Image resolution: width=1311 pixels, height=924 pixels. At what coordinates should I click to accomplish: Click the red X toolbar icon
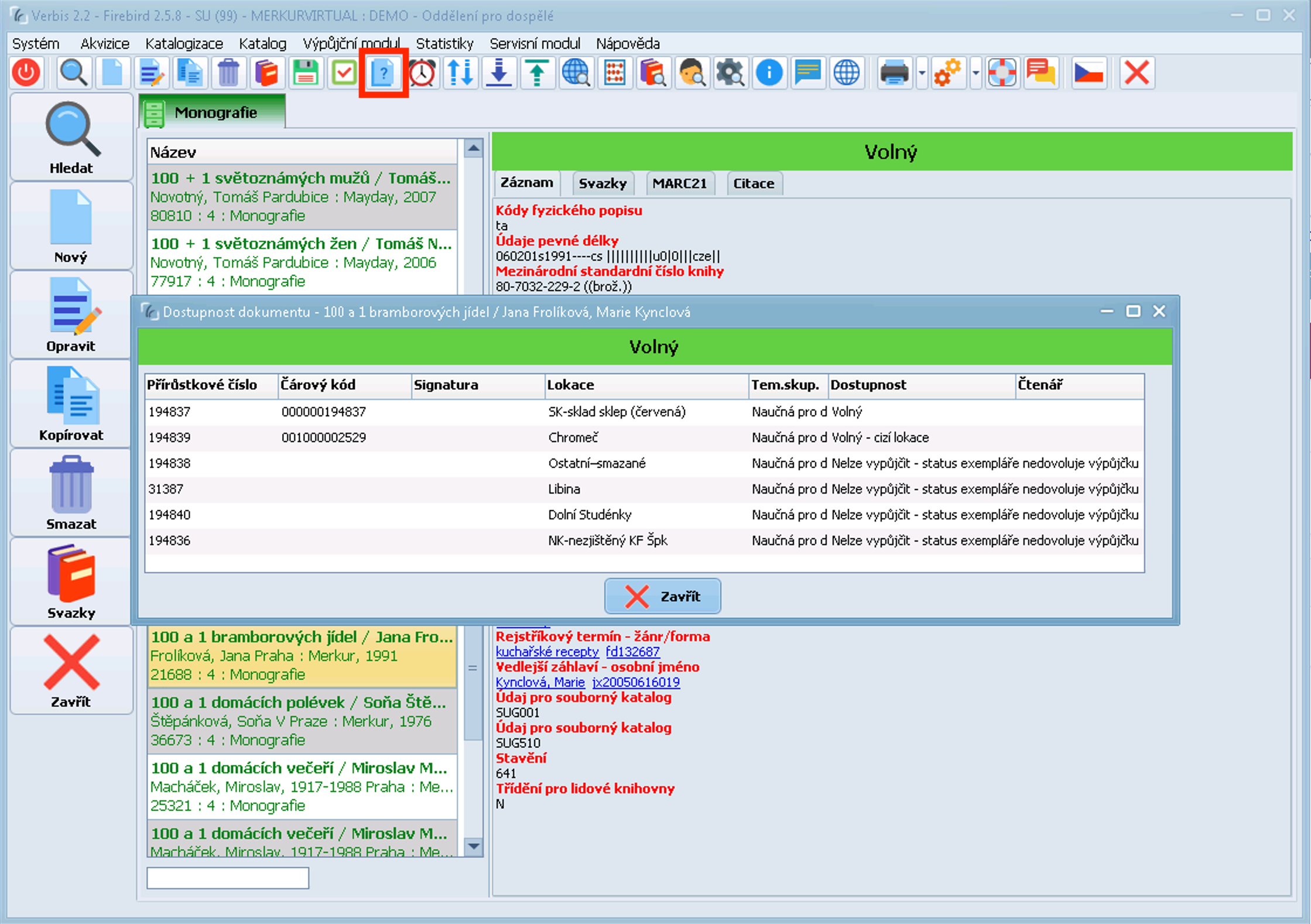(x=1137, y=73)
